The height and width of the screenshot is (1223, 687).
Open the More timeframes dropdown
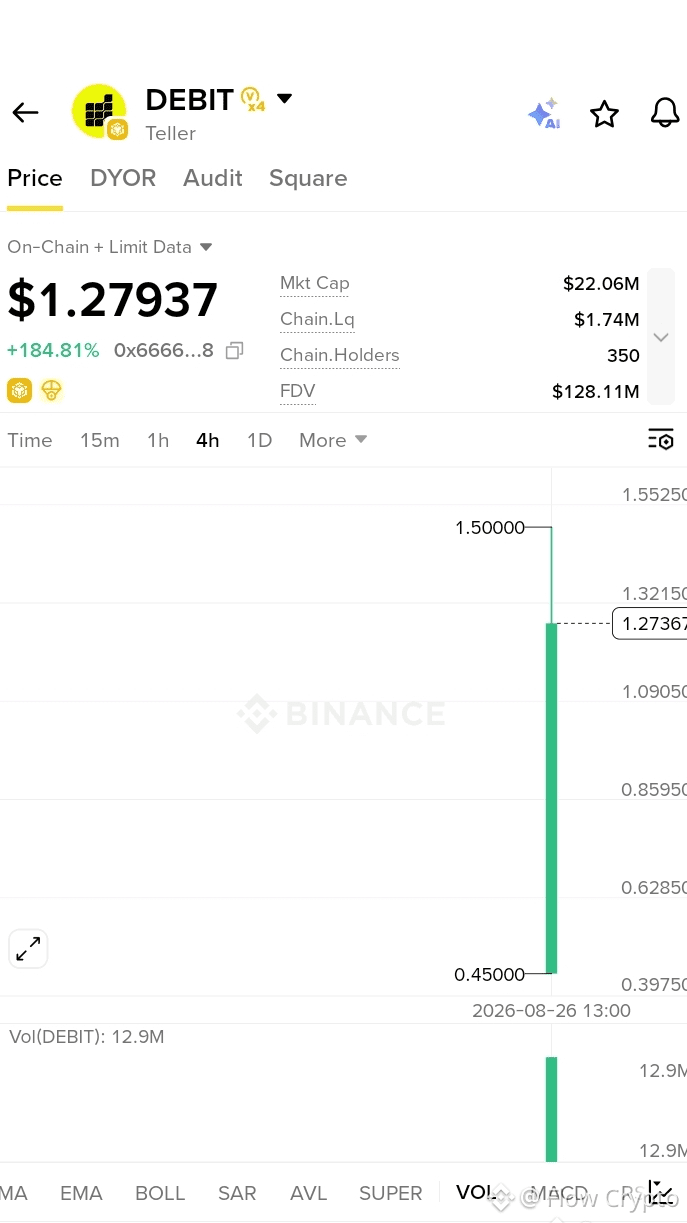click(333, 440)
